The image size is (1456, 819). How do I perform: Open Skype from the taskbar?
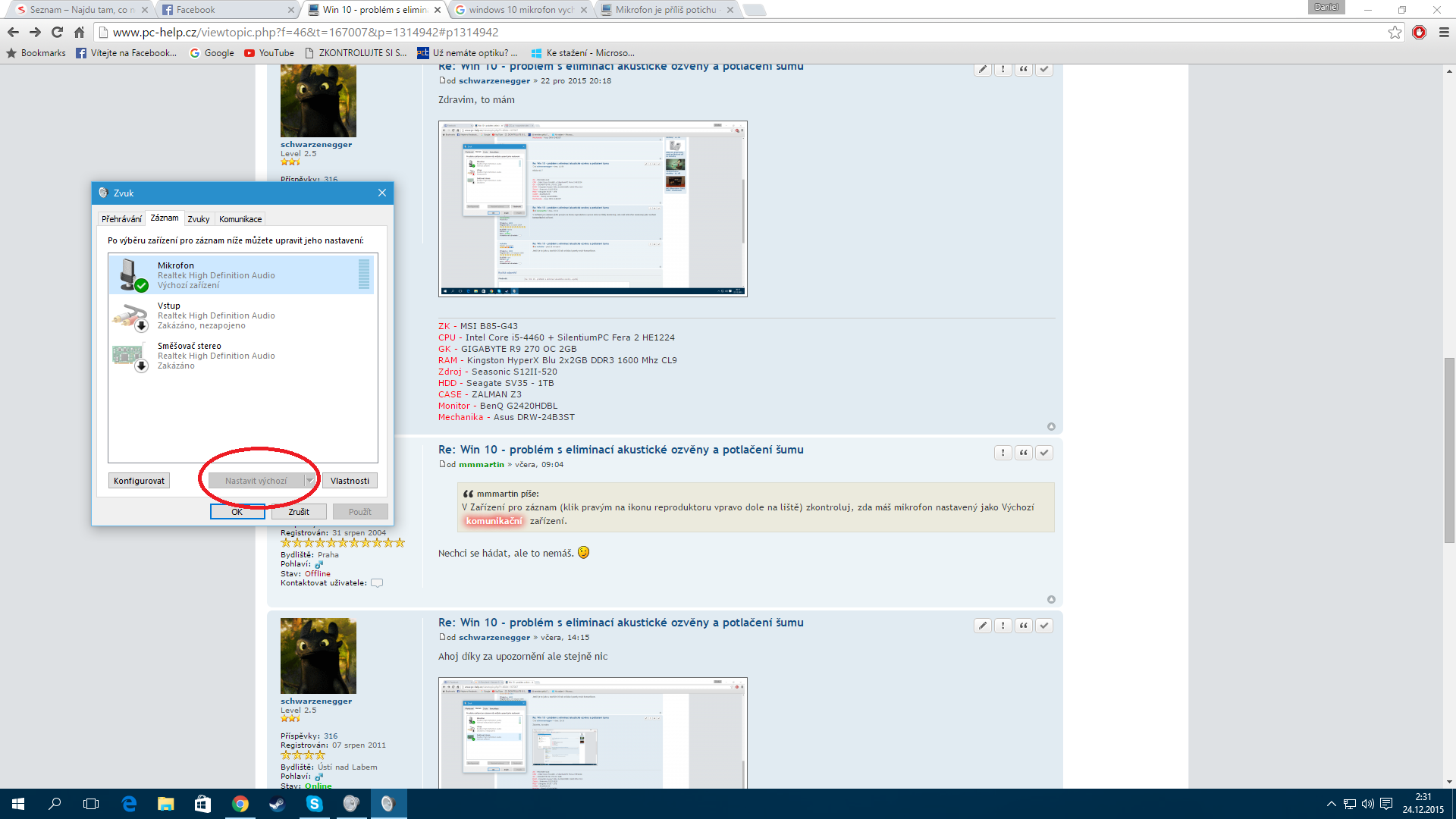click(314, 804)
